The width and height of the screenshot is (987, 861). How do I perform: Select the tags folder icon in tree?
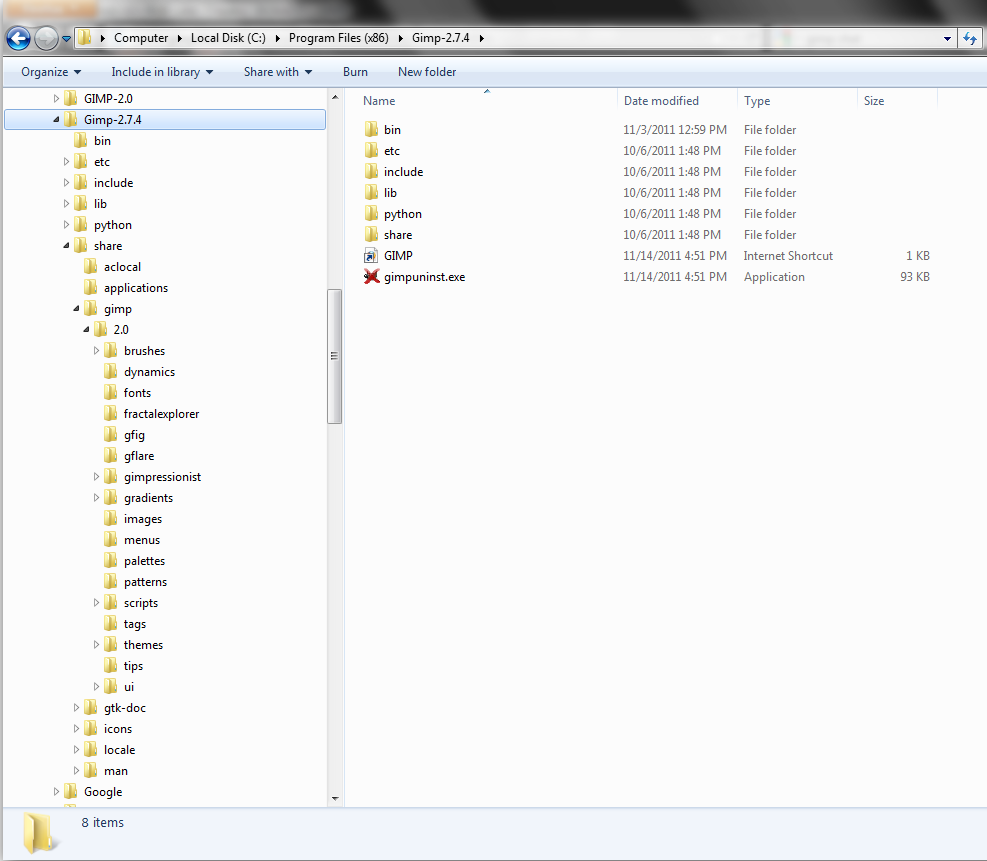111,624
